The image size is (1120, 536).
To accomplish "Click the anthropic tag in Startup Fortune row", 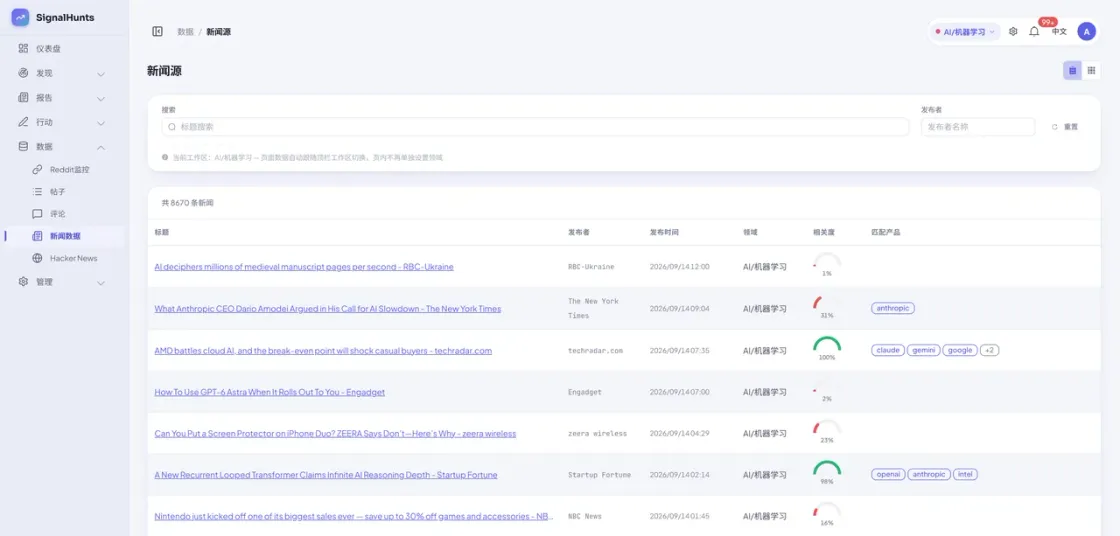I will coord(929,474).
